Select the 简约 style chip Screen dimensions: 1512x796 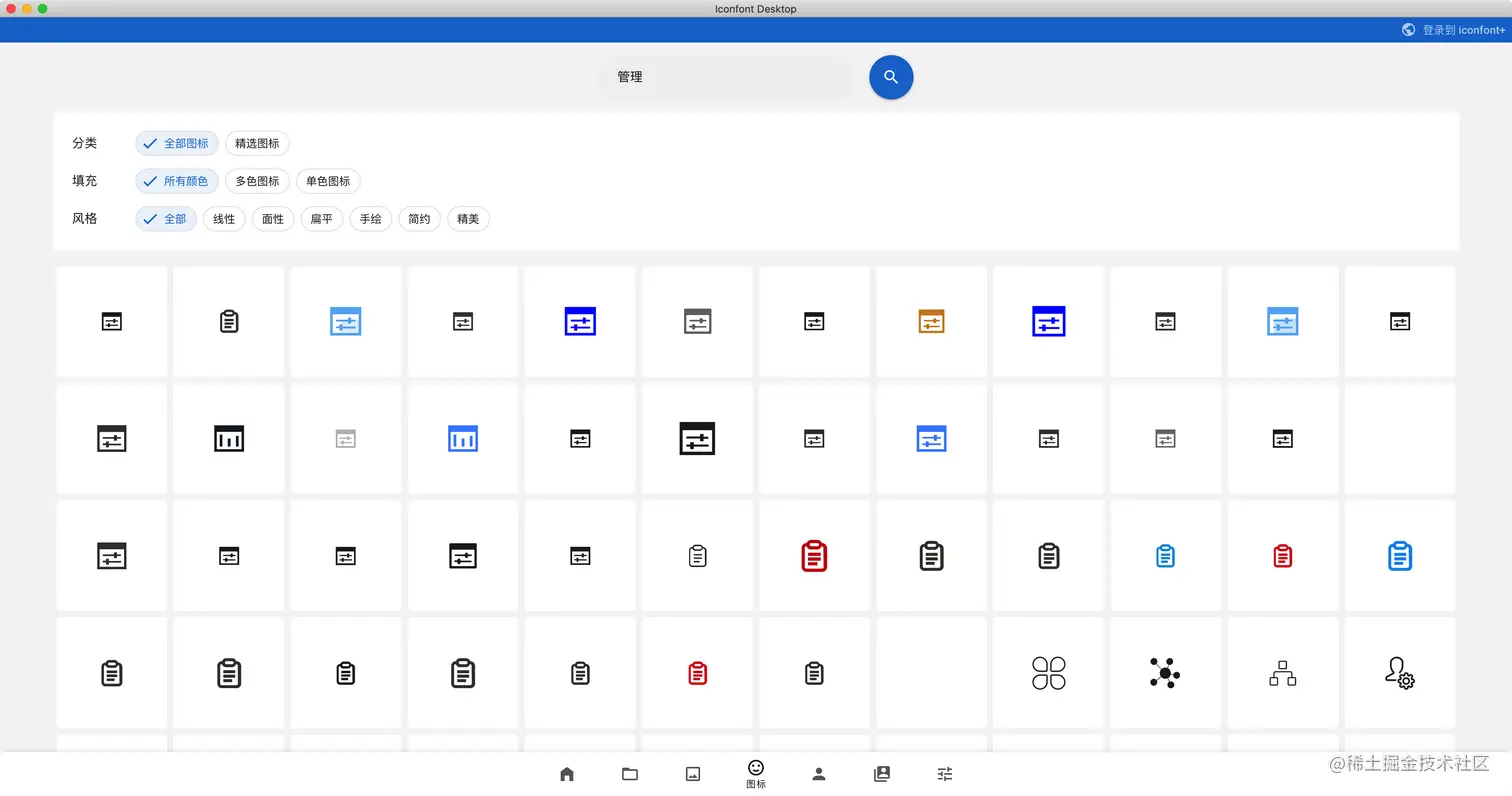coord(419,219)
